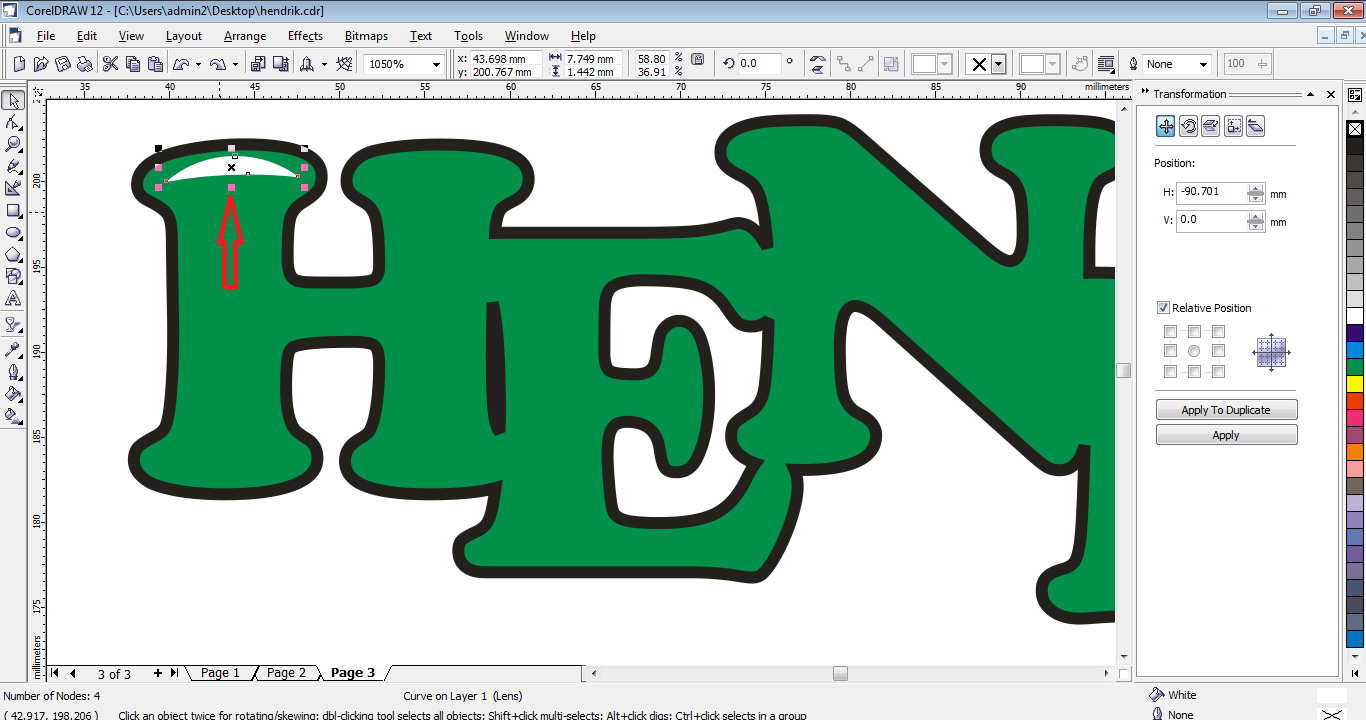Open the Size transformation icon
The image size is (1366, 720).
[x=1233, y=126]
